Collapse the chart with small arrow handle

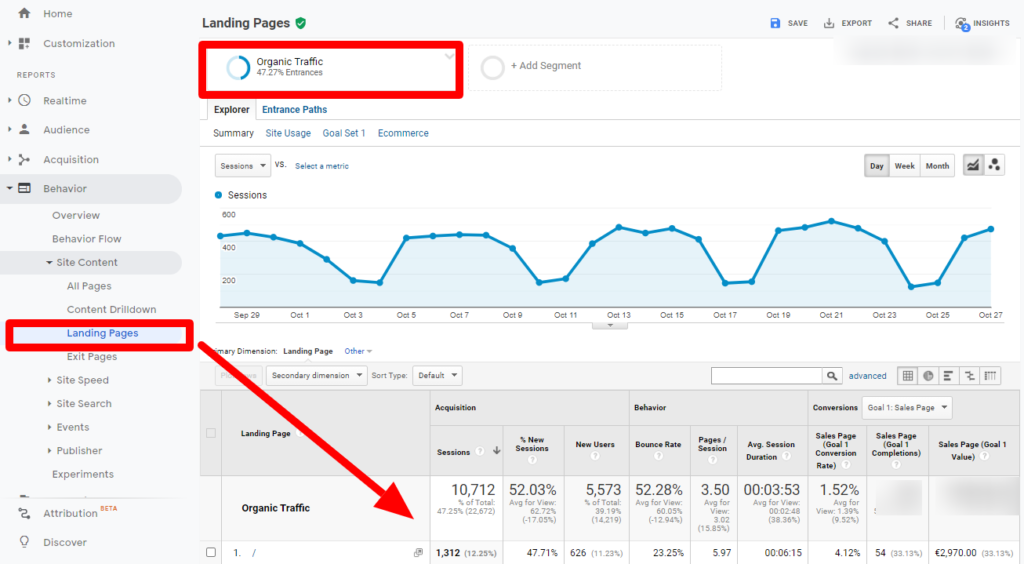pyautogui.click(x=610, y=325)
